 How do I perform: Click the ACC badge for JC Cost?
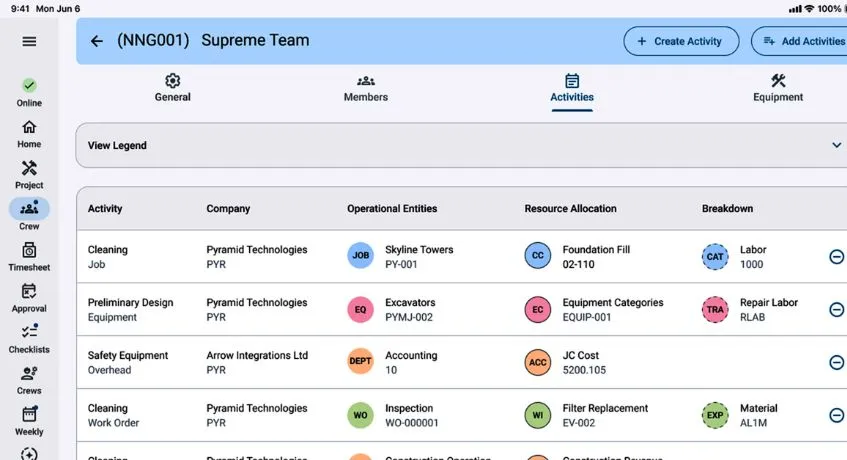click(x=537, y=362)
